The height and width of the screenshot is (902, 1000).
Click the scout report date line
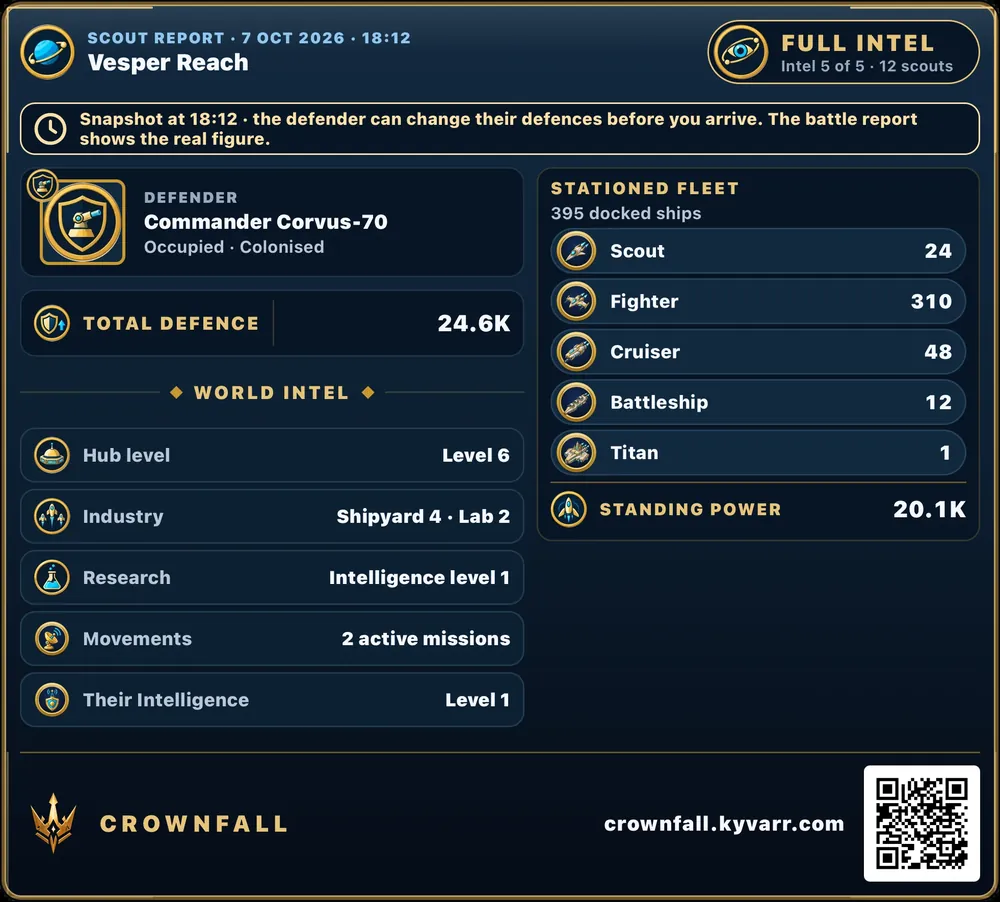[x=249, y=38]
